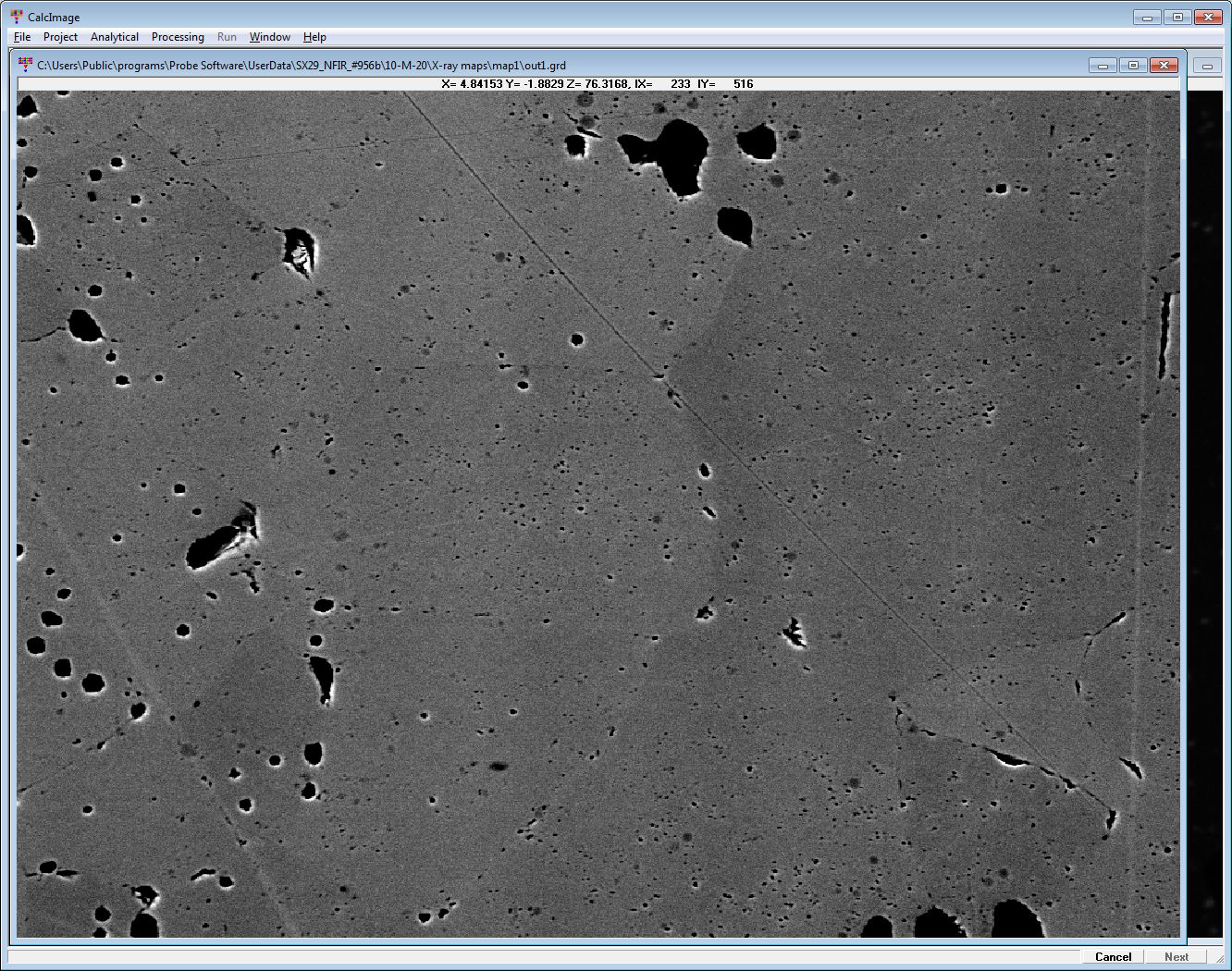
Task: Minimize the partially hidden background child window
Action: tap(1207, 66)
